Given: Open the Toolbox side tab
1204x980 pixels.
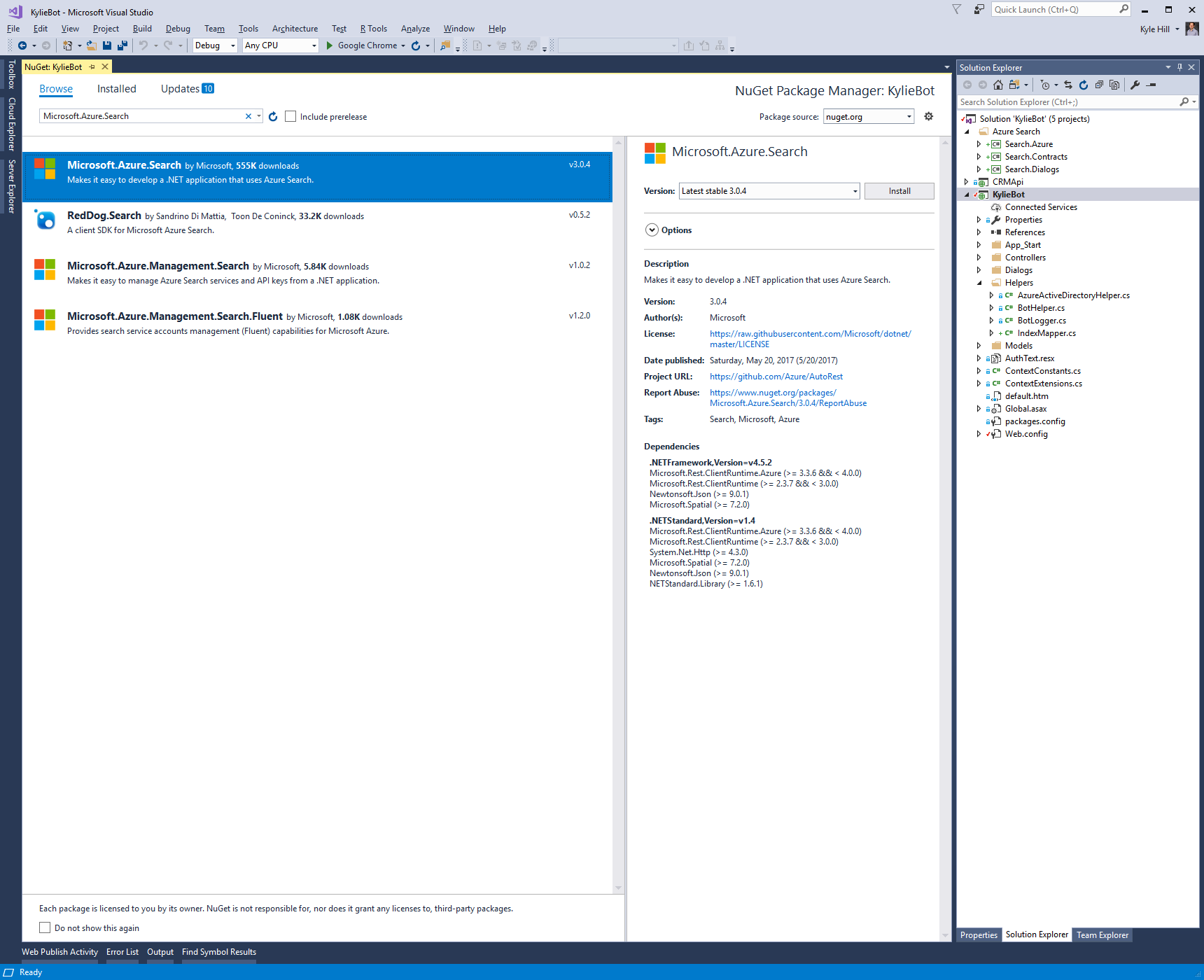Looking at the screenshot, I should pyautogui.click(x=11, y=75).
